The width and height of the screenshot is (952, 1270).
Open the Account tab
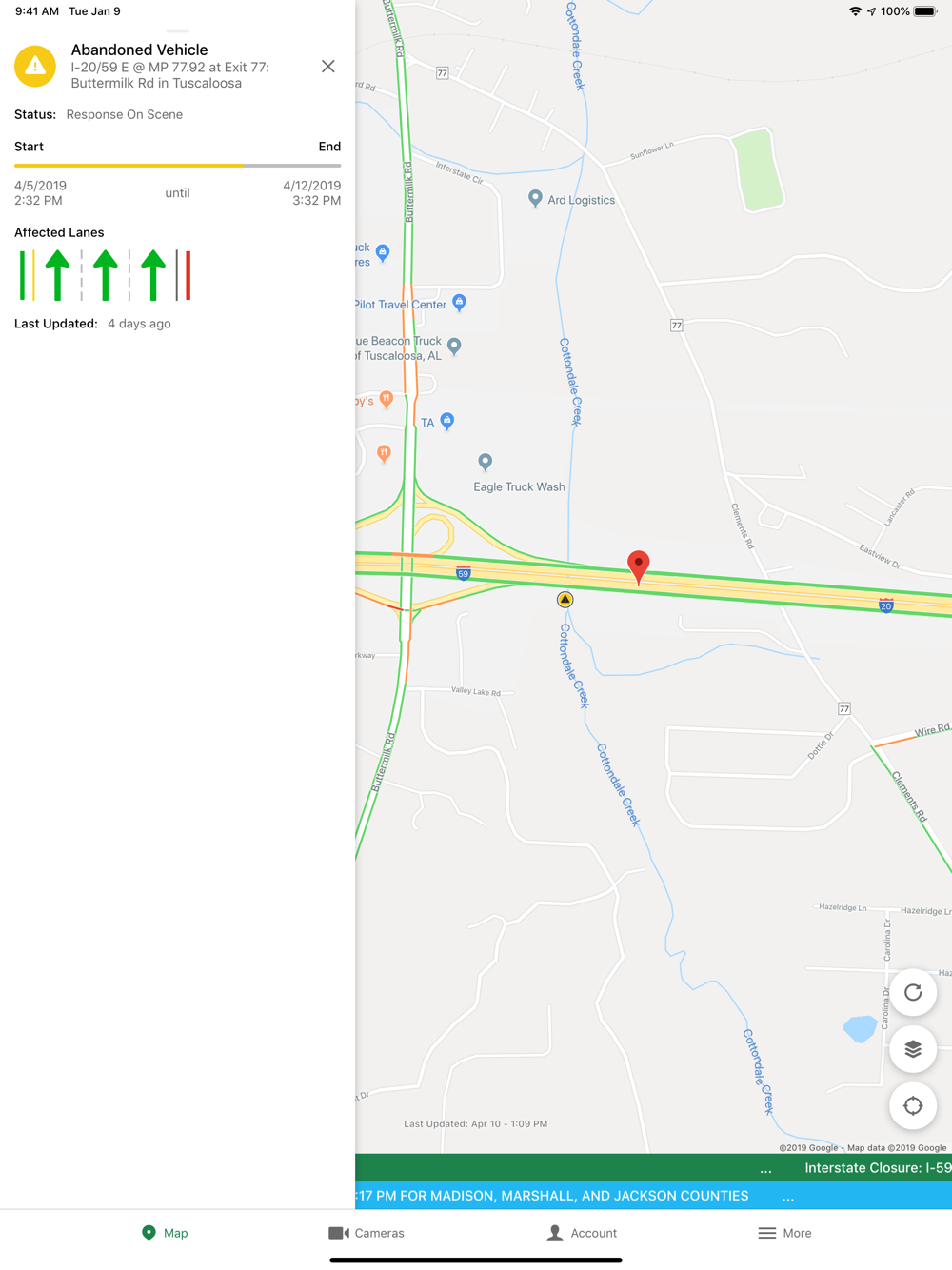tap(582, 1233)
